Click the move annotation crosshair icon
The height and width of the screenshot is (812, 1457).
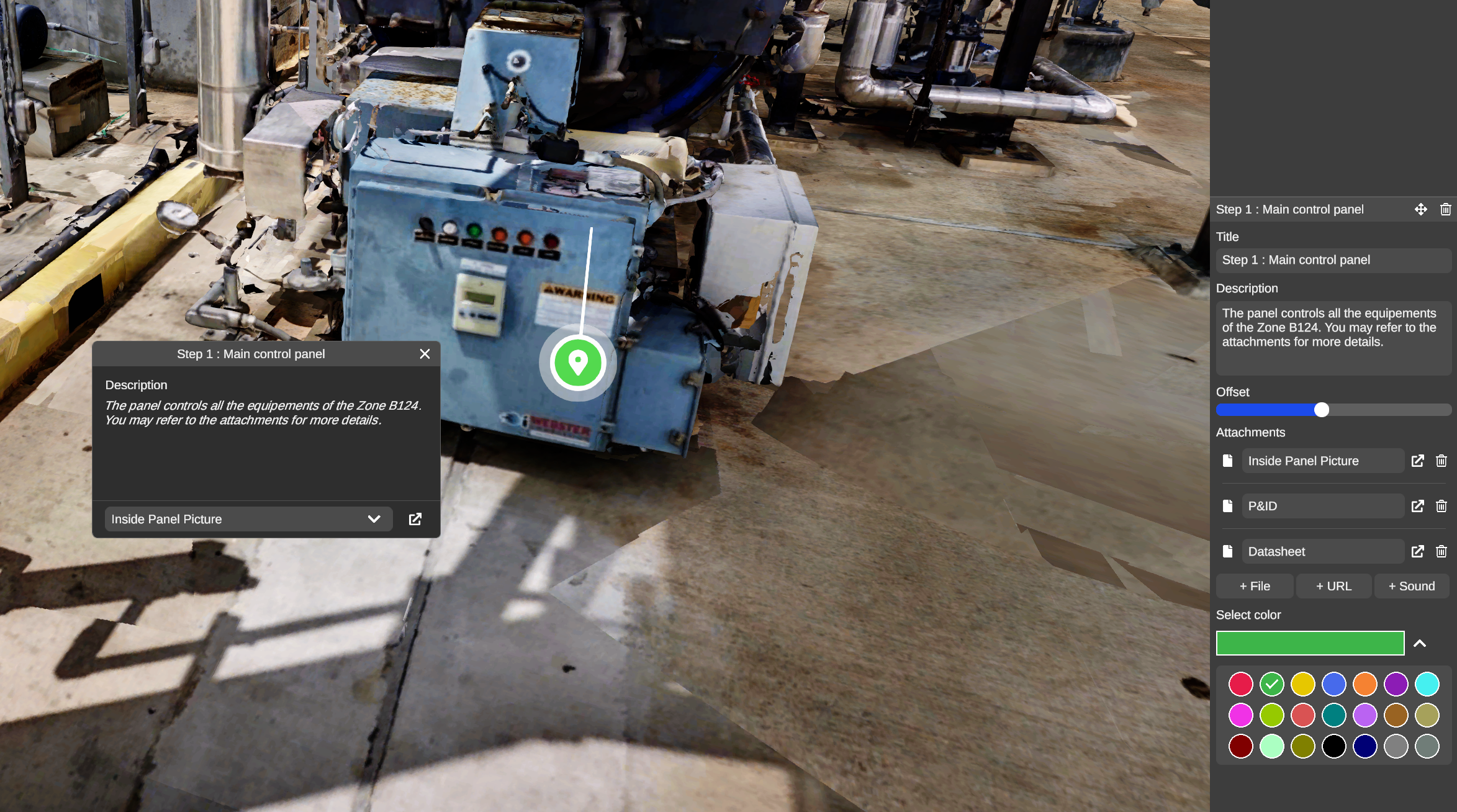pos(1420,209)
